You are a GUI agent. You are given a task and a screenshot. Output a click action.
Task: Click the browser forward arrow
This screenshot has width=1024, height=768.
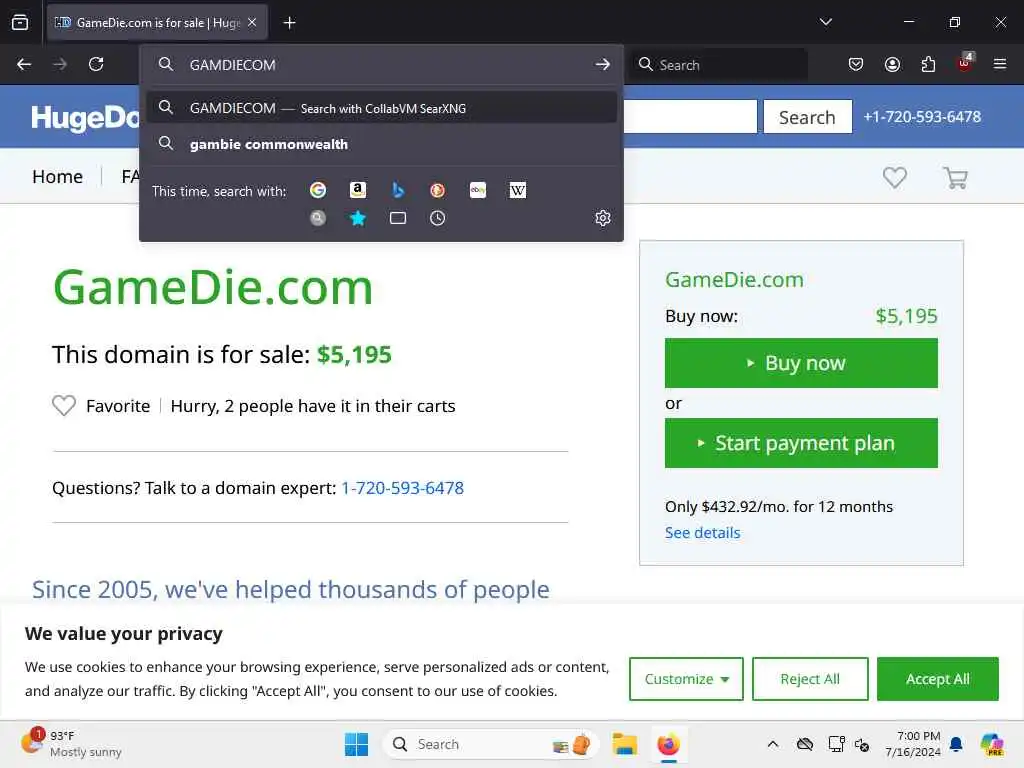(x=60, y=64)
